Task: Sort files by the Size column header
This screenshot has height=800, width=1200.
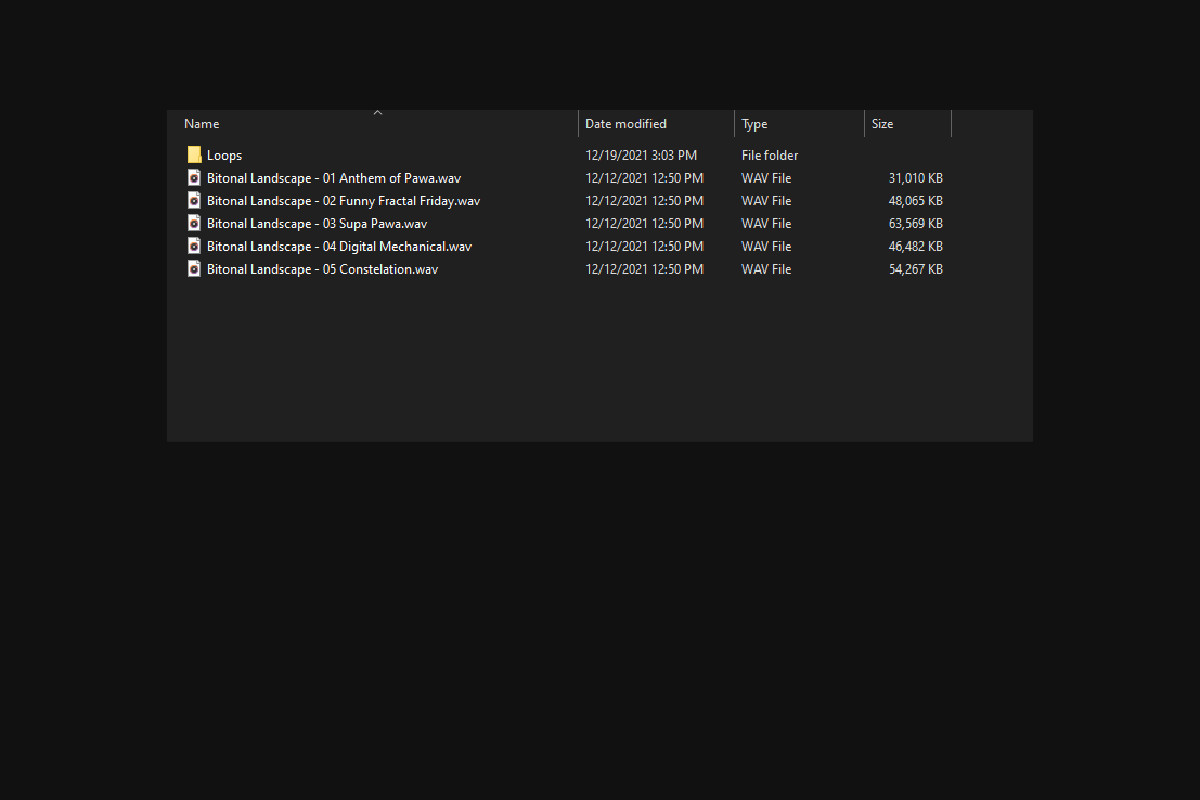Action: tap(883, 124)
